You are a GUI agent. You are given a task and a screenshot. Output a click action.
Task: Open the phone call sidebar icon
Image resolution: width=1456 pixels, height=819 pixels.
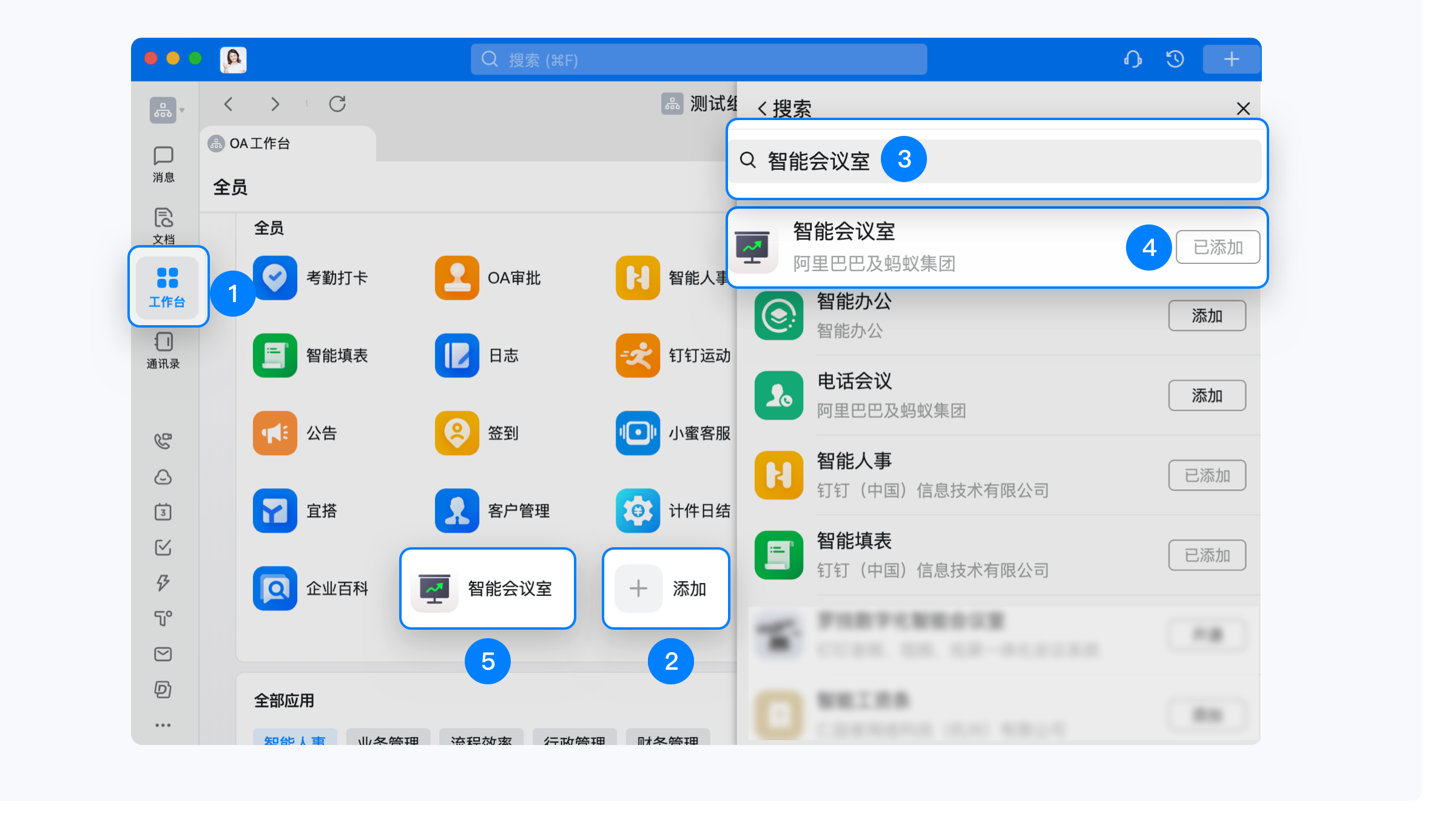[x=163, y=440]
